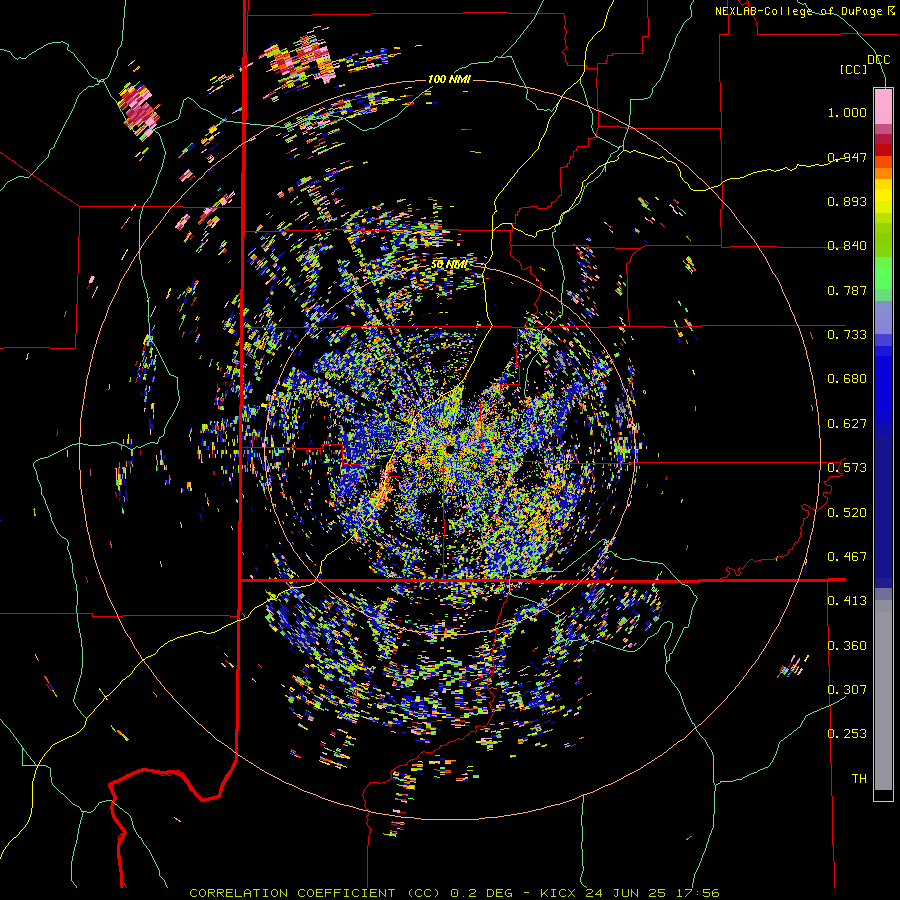The height and width of the screenshot is (900, 900).
Task: Select the 0.893 legend value
Action: click(847, 201)
